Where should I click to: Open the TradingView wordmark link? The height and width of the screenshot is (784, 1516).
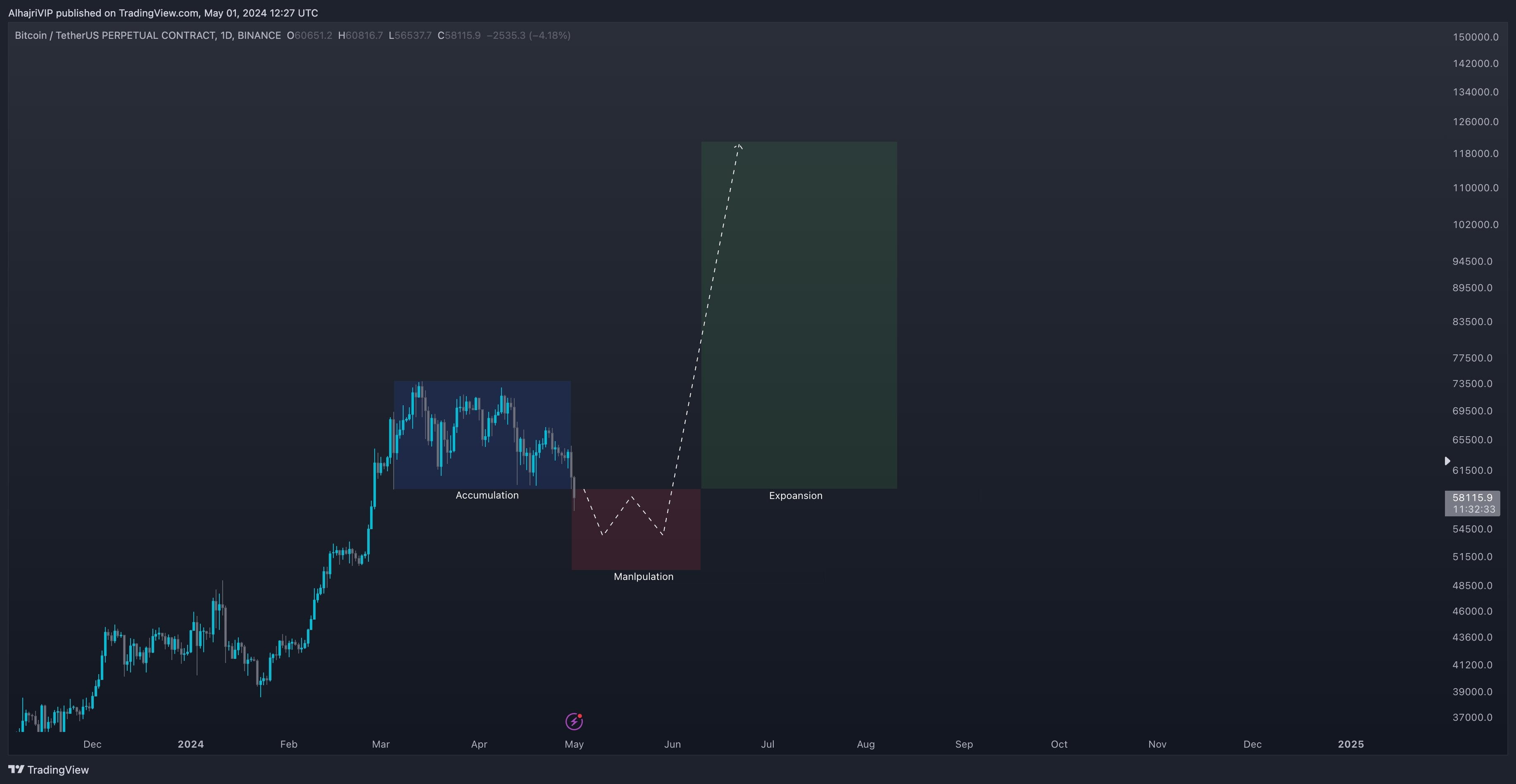click(x=58, y=770)
